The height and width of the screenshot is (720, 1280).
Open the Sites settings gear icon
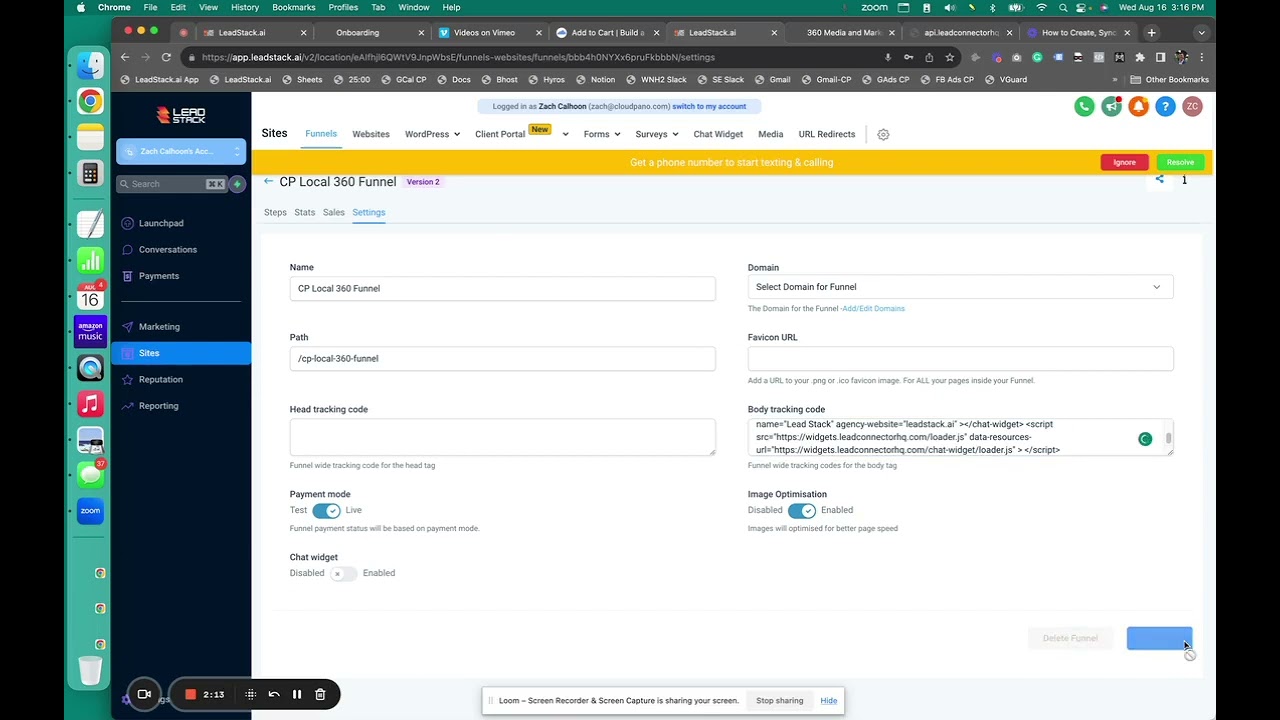(883, 134)
